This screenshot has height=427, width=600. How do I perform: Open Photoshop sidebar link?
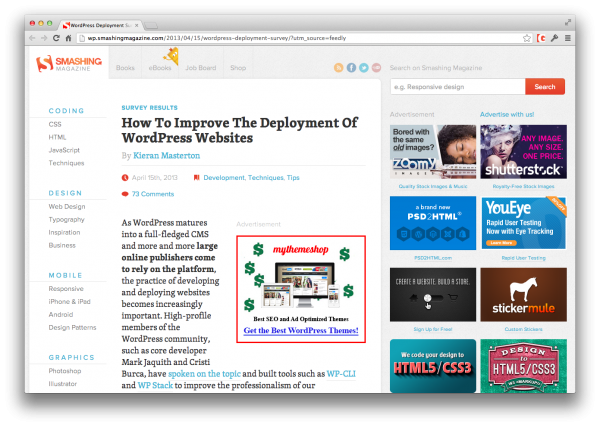[65, 371]
